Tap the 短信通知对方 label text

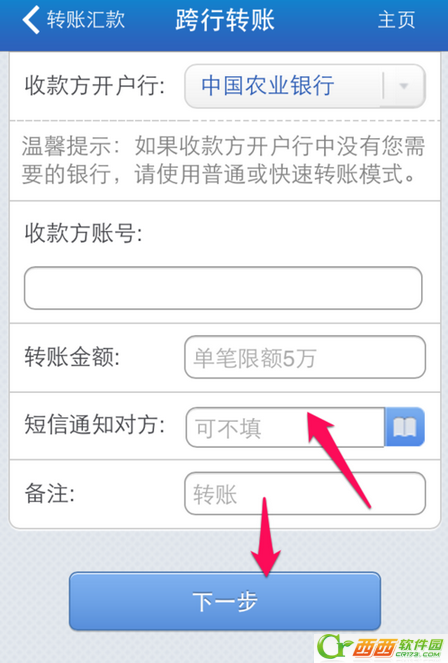pos(95,424)
